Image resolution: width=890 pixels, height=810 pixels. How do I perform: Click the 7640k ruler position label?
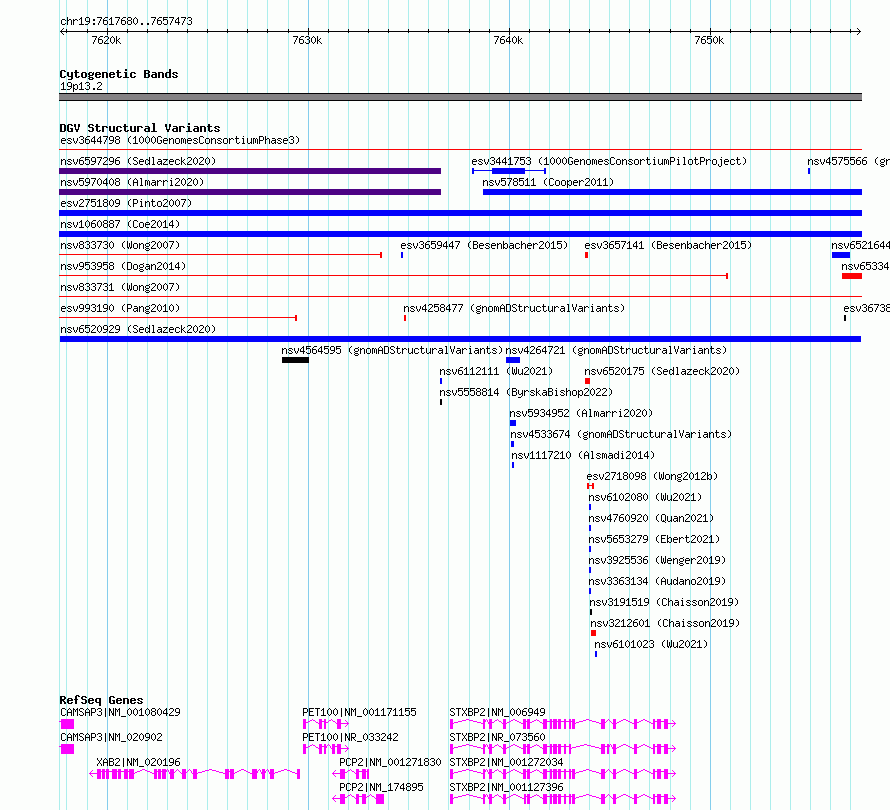pos(508,40)
